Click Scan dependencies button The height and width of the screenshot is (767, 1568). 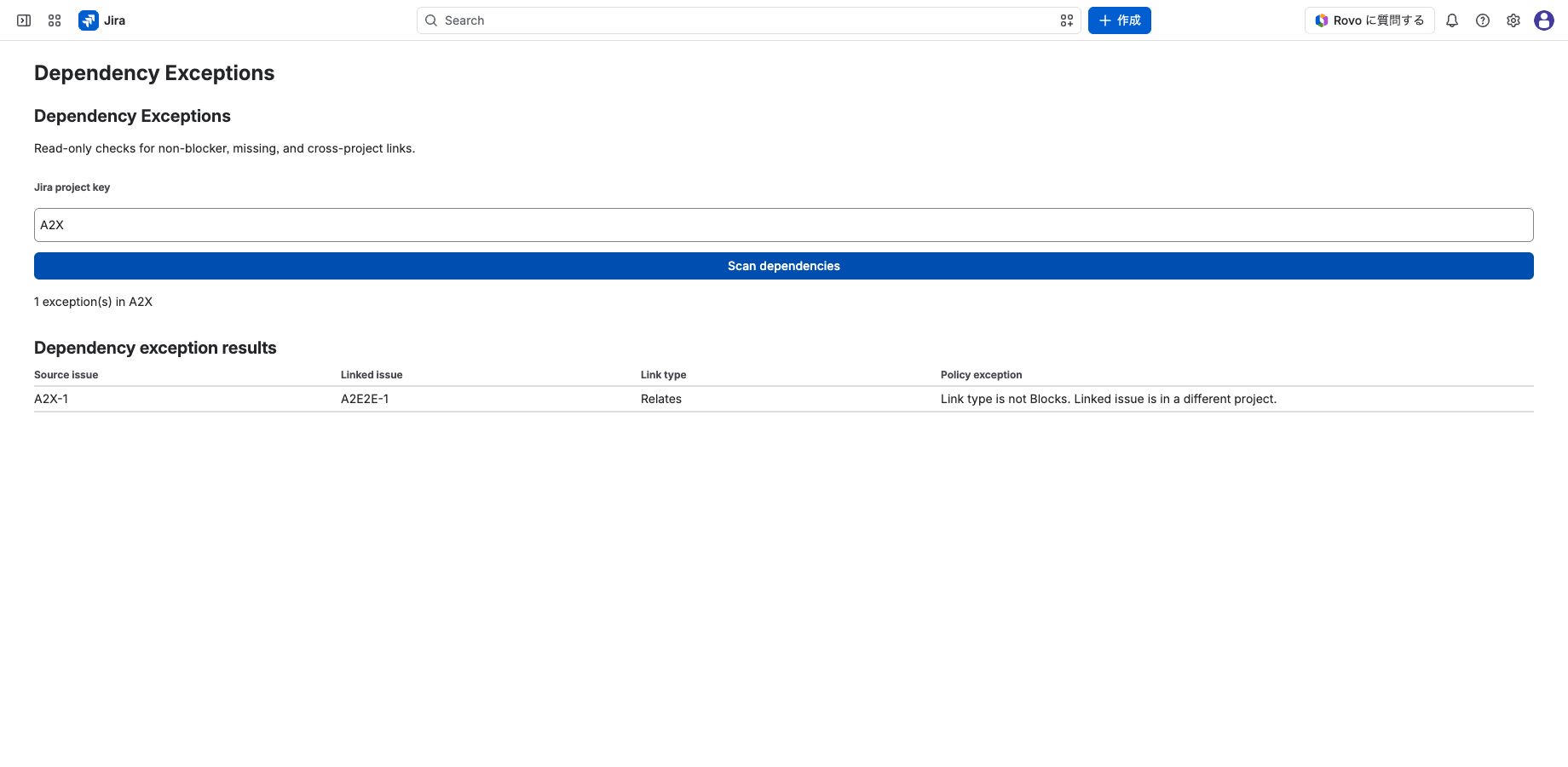(784, 266)
